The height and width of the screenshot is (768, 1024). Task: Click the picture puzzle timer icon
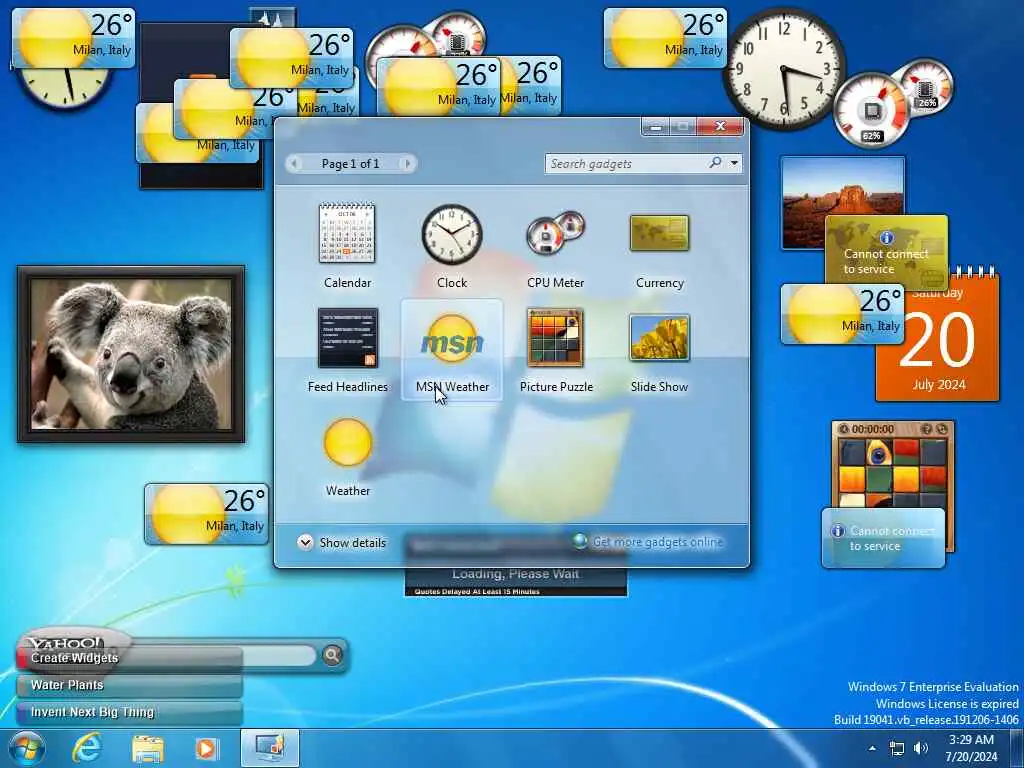pos(843,429)
